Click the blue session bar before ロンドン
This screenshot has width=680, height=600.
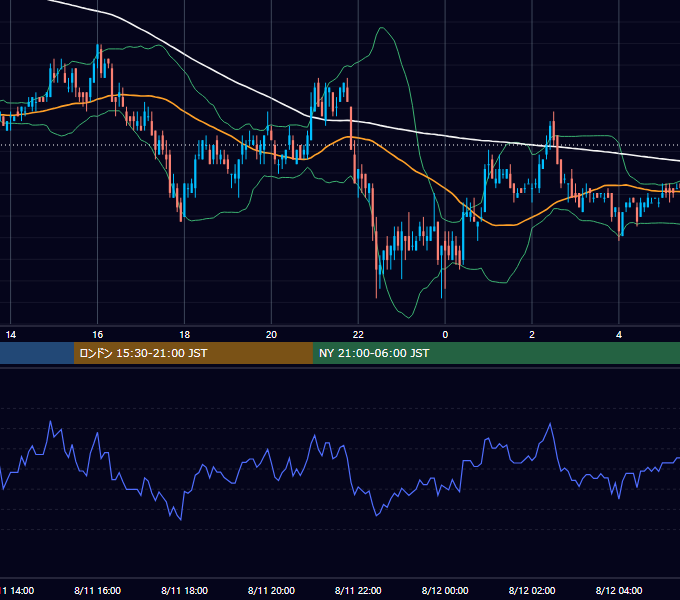(37, 353)
